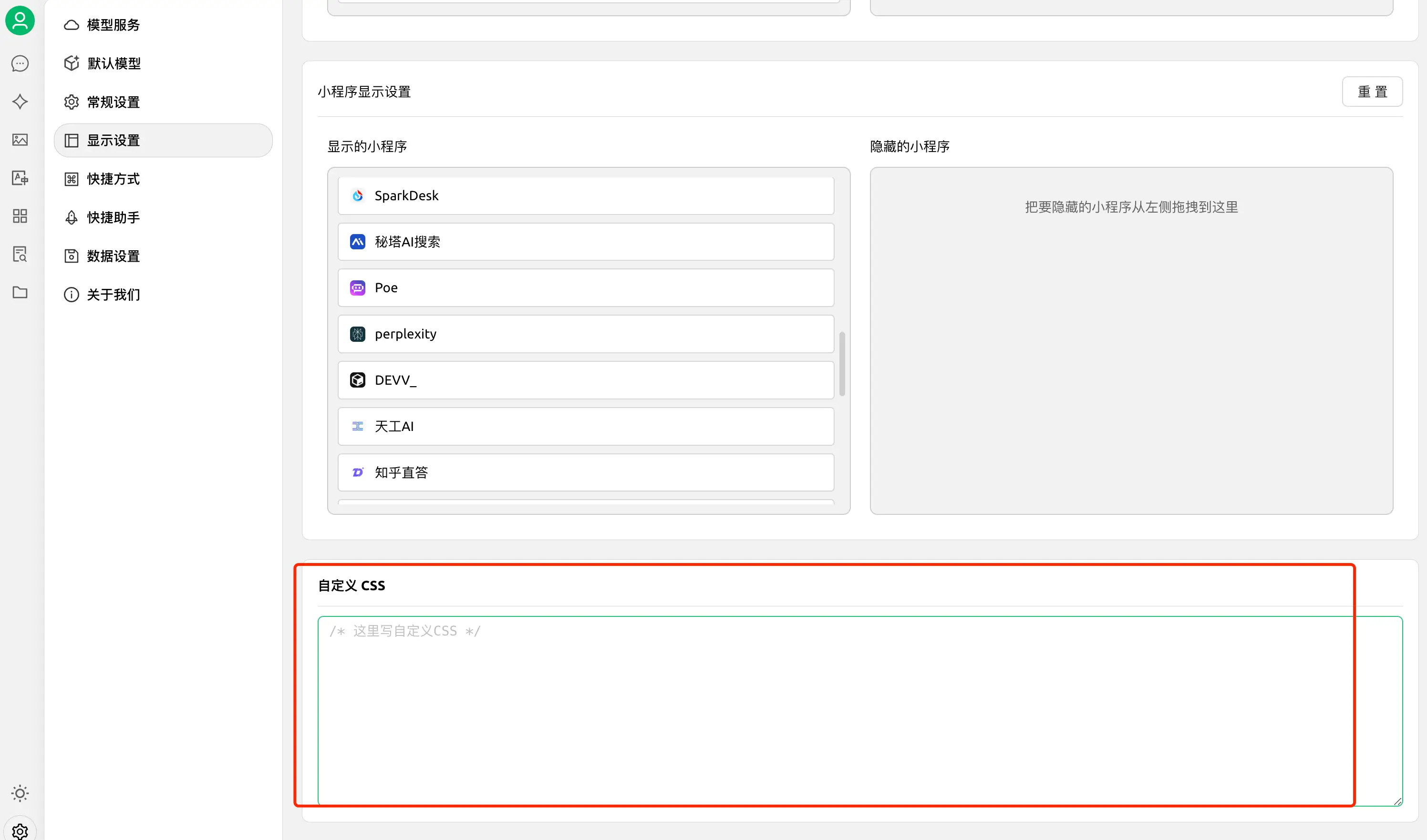Screen dimensions: 1427x840
Task: Open the image painting sidebar icon
Action: coord(20,140)
